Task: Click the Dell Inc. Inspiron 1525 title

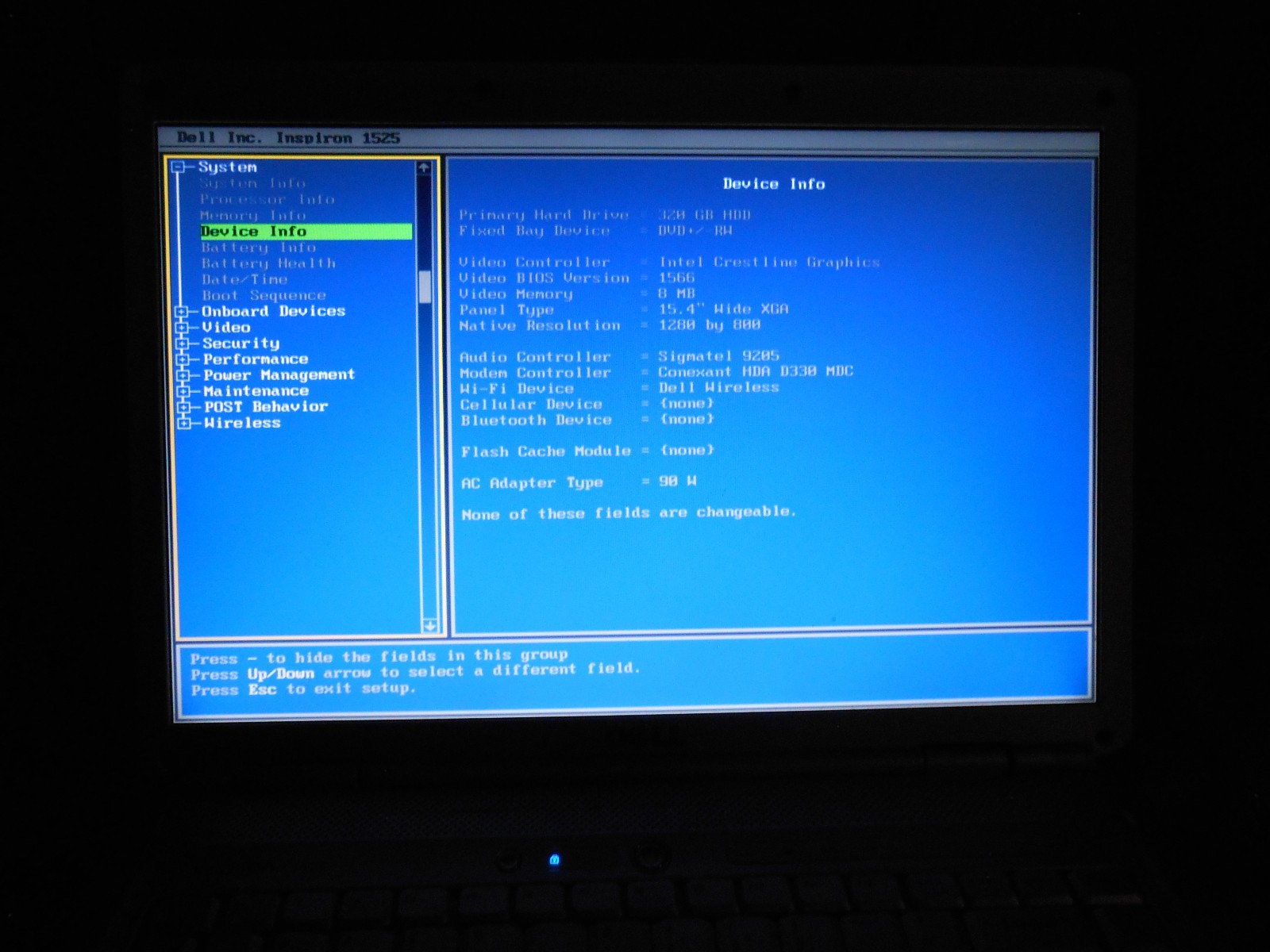Action: 288,138
